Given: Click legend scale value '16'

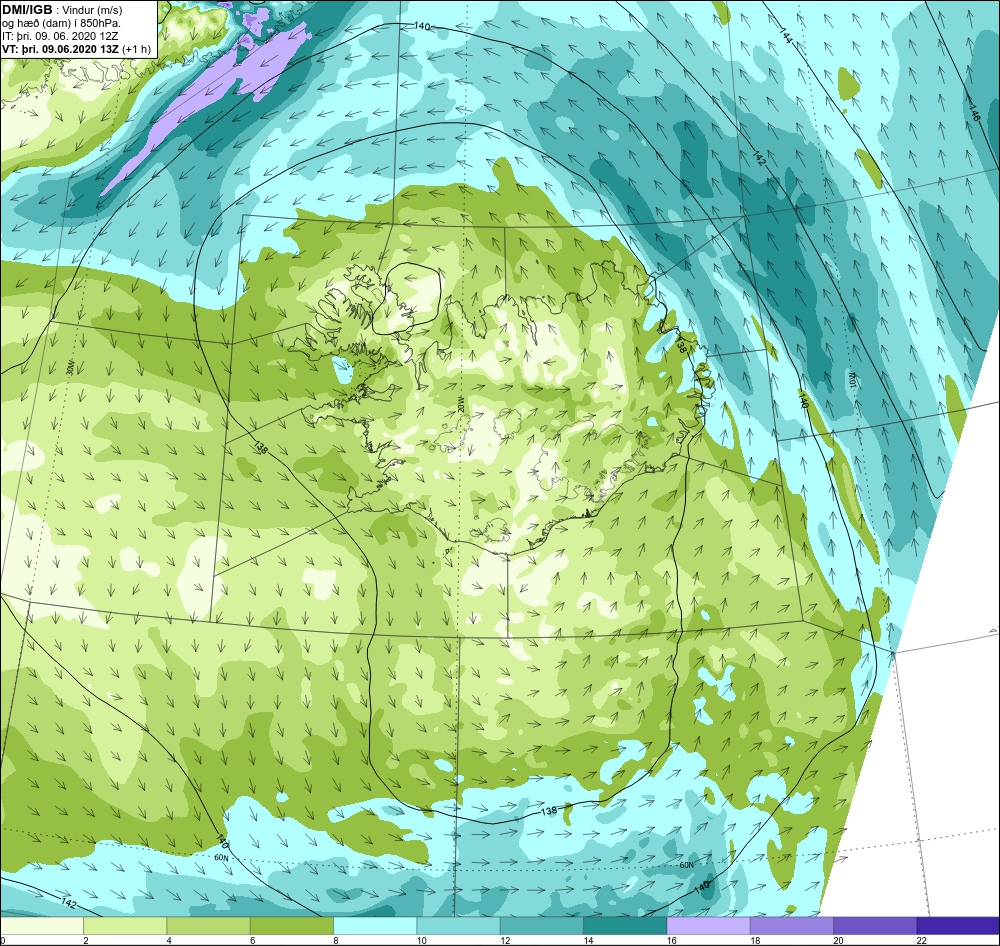Looking at the screenshot, I should [672, 940].
